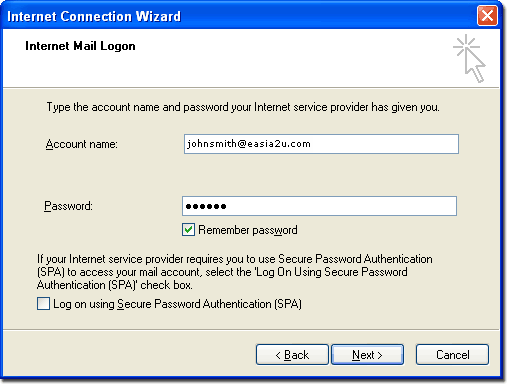Proceed with the Next button
This screenshot has height=384, width=507.
(367, 355)
